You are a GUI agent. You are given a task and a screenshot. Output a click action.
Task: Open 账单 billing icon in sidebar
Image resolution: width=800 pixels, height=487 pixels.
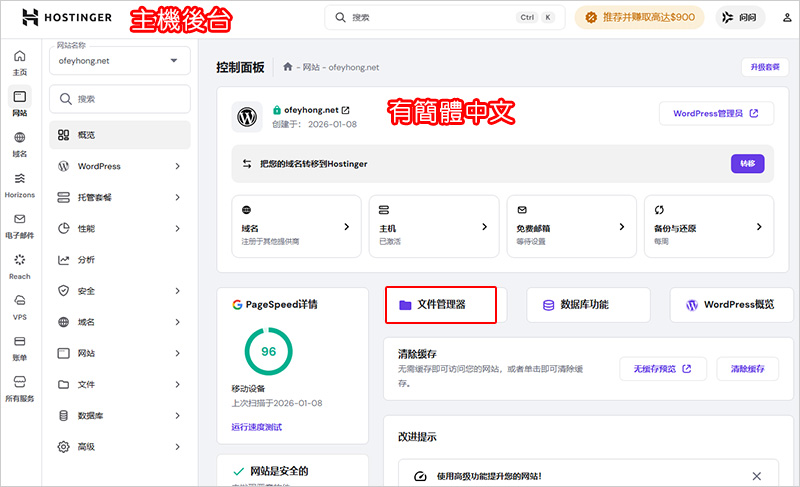19,347
